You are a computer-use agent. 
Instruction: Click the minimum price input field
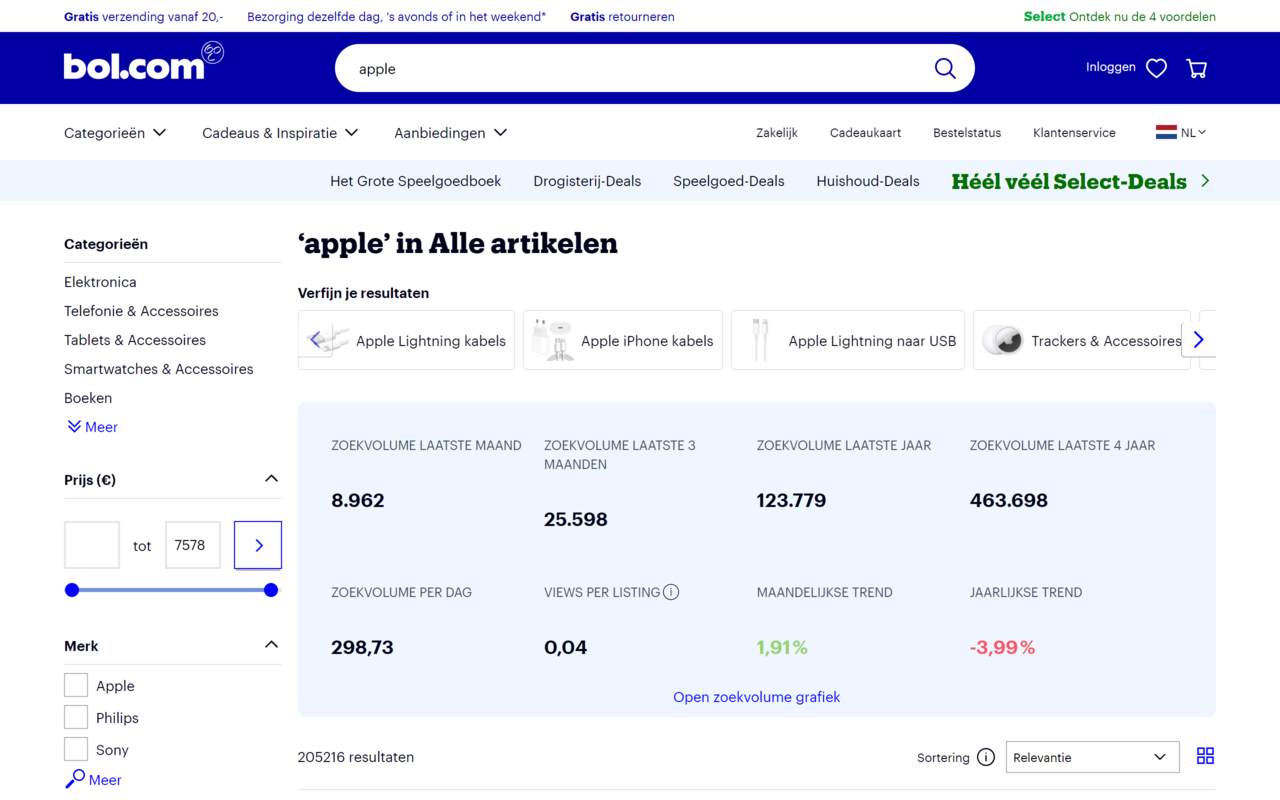[x=92, y=545]
